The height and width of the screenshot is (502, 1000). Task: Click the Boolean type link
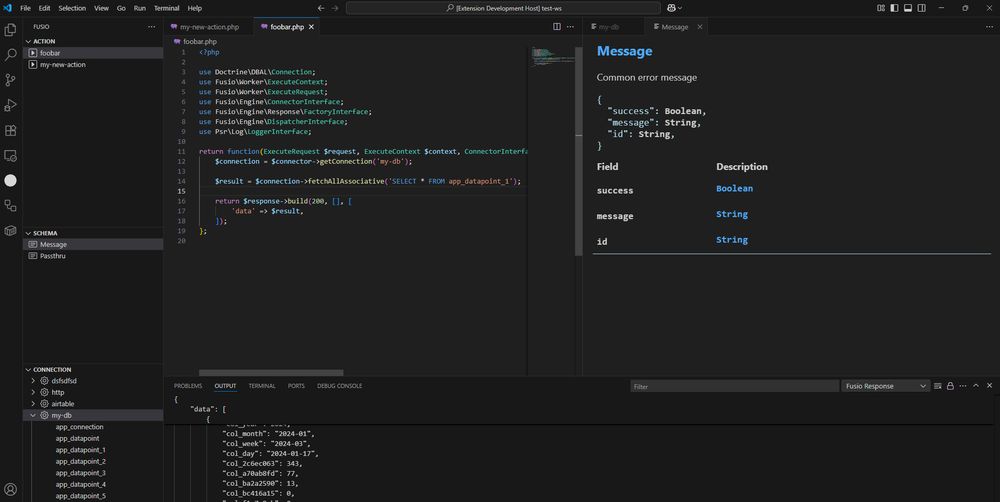click(734, 189)
